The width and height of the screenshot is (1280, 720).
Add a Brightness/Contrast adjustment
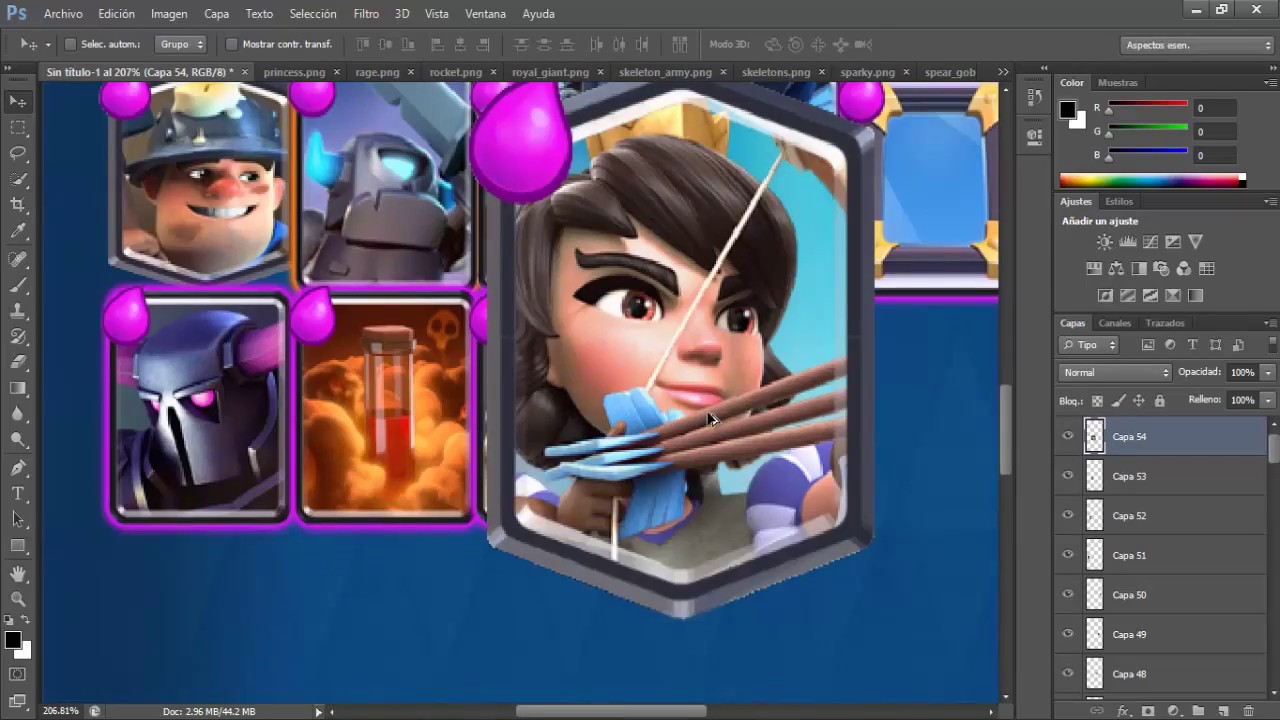point(1104,242)
